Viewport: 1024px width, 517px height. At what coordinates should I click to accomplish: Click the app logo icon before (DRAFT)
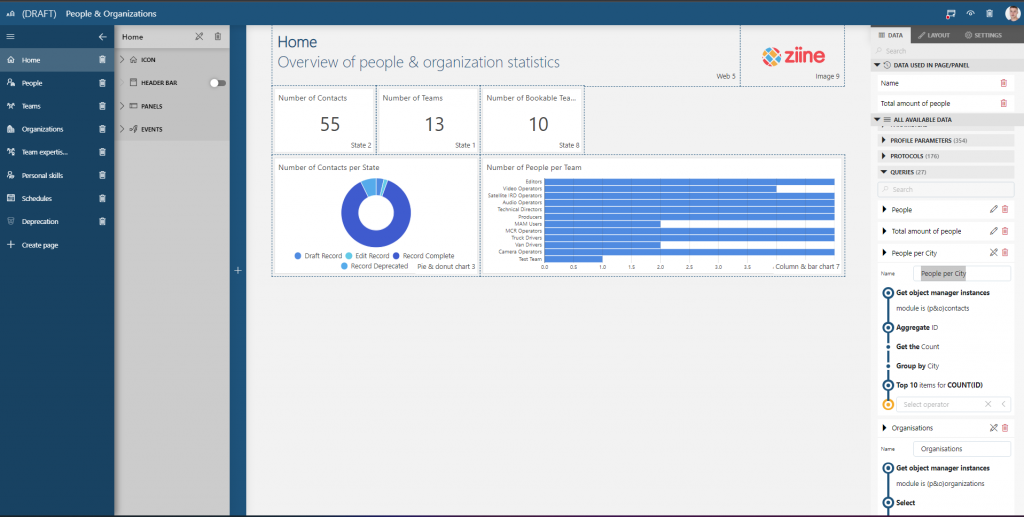pyautogui.click(x=10, y=14)
